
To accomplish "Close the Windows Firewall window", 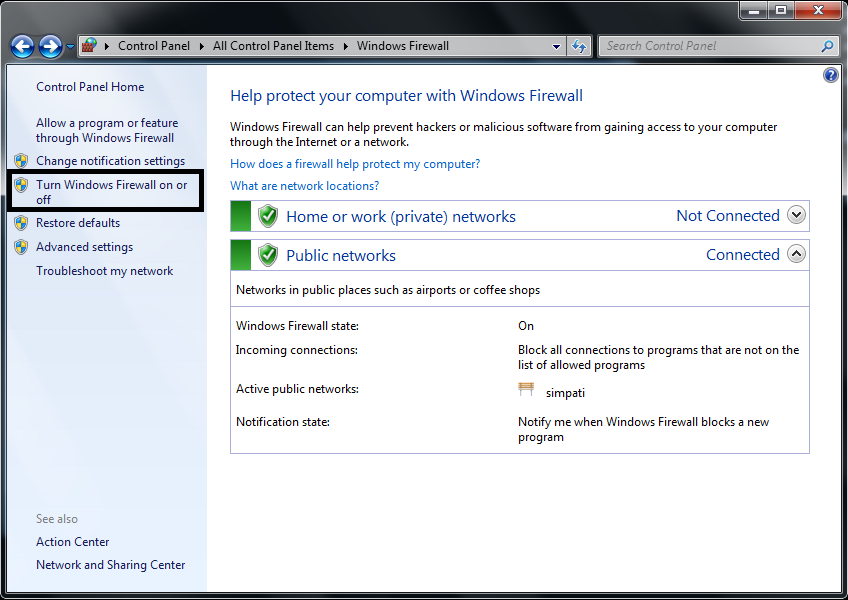I will 818,10.
